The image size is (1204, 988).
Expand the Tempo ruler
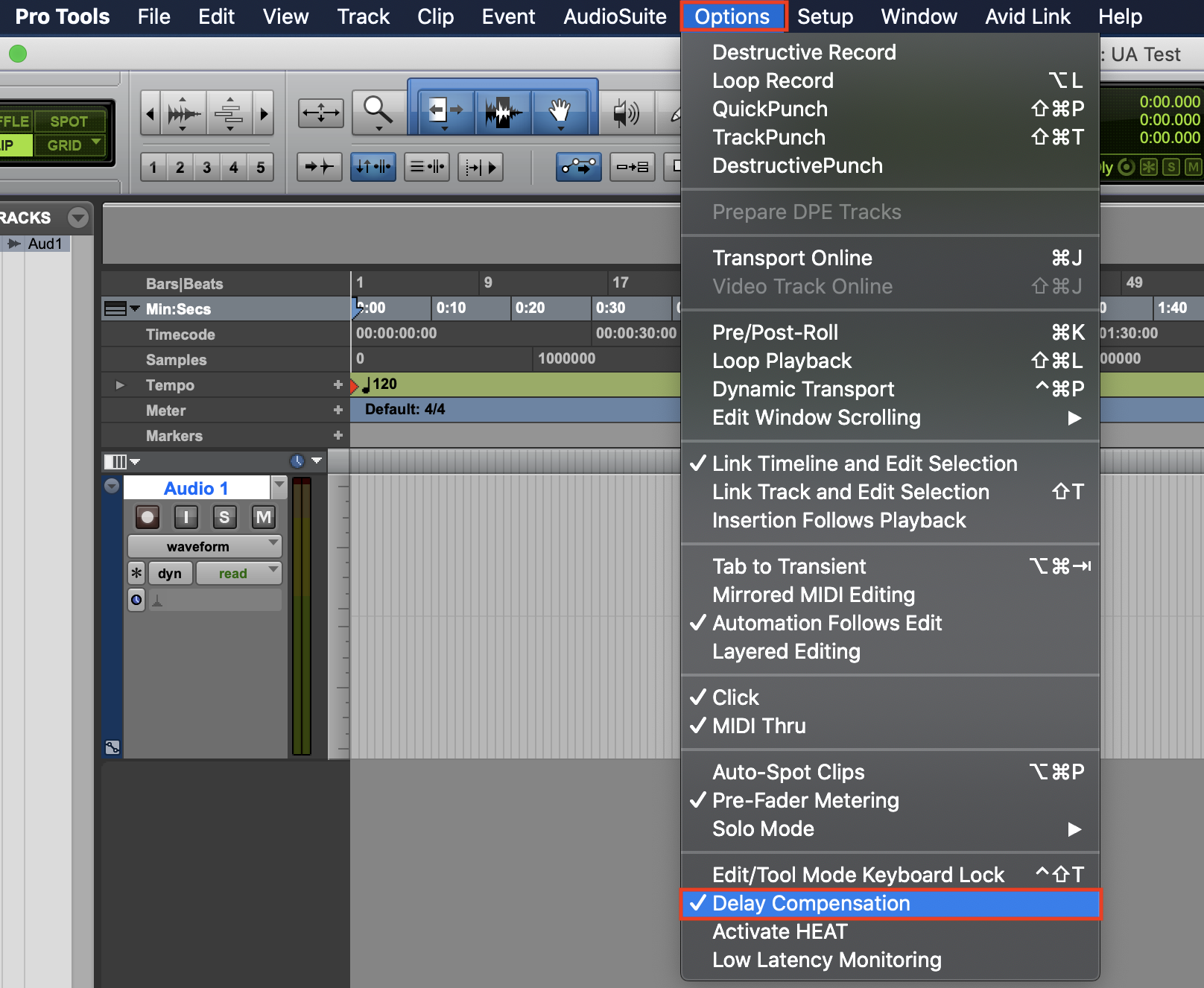click(119, 385)
